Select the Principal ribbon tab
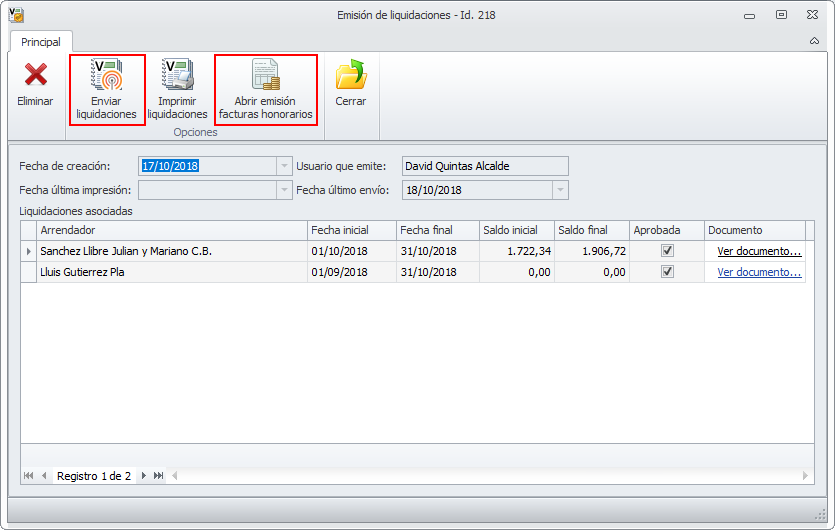The width and height of the screenshot is (835, 530). click(x=41, y=42)
